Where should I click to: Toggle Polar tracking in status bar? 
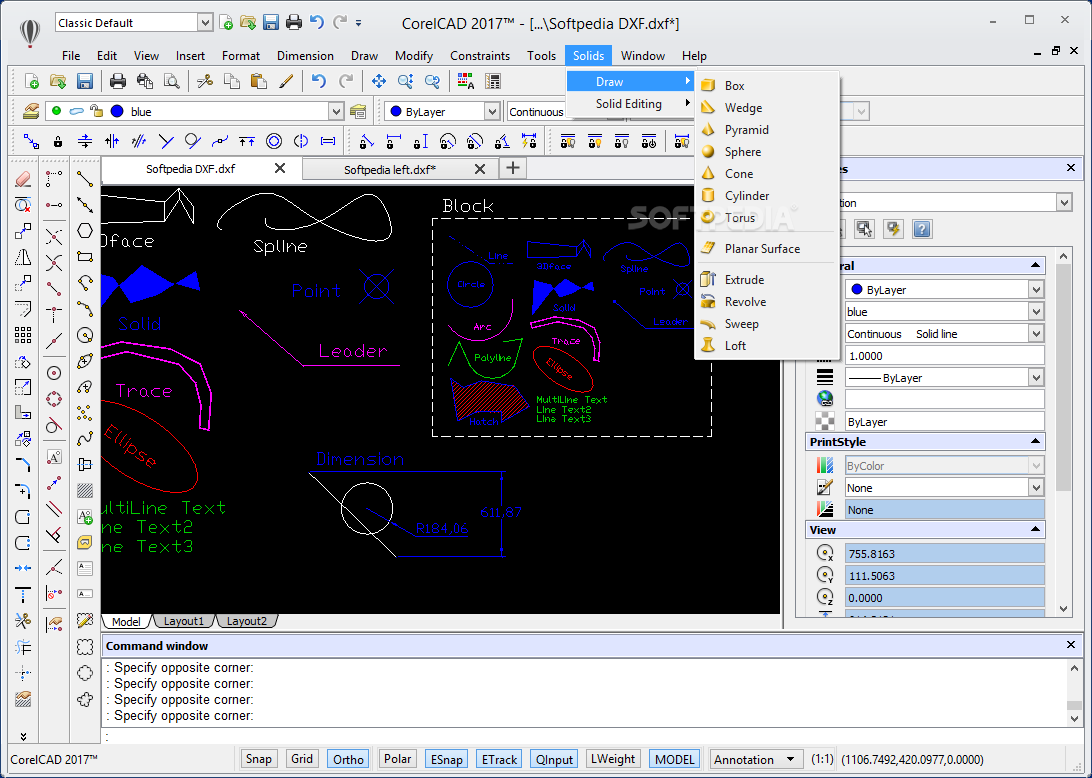coord(398,759)
